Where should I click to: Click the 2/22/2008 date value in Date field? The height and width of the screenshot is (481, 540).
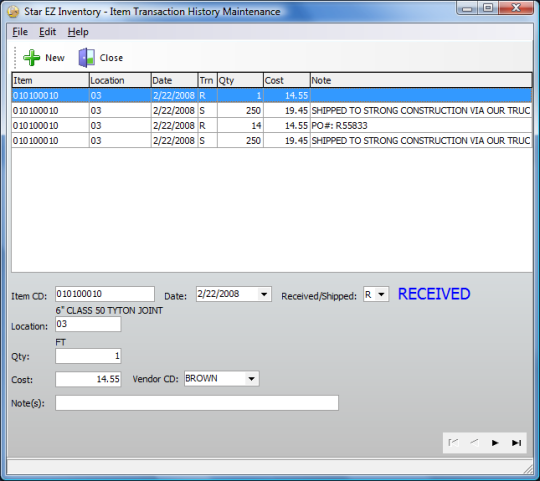[218, 294]
